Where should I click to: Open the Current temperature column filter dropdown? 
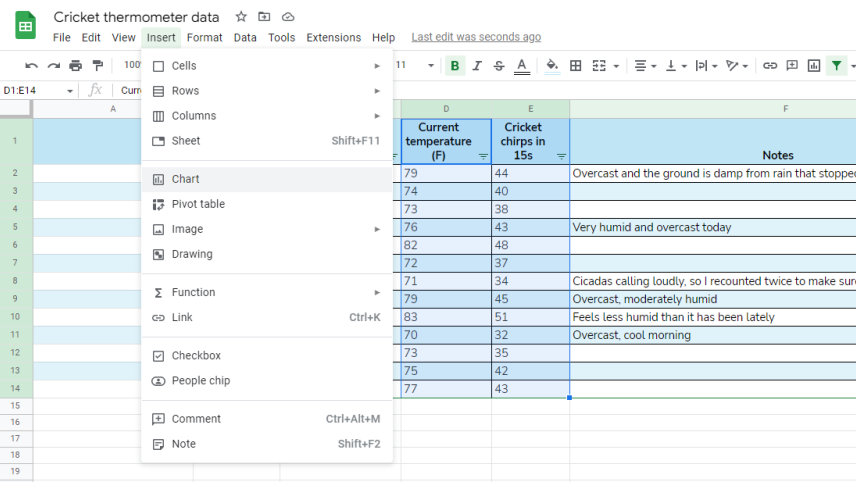[x=483, y=156]
